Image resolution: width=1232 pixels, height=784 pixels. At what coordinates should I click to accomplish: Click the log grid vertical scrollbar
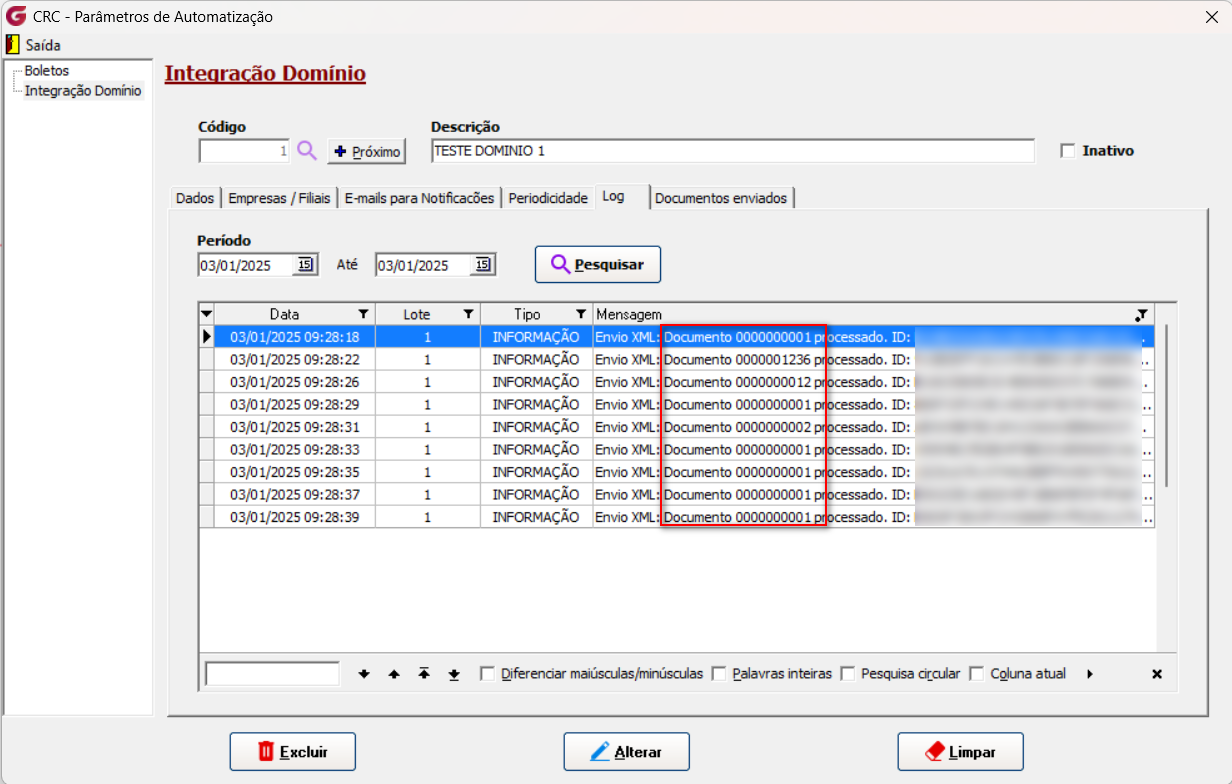pyautogui.click(x=1167, y=405)
